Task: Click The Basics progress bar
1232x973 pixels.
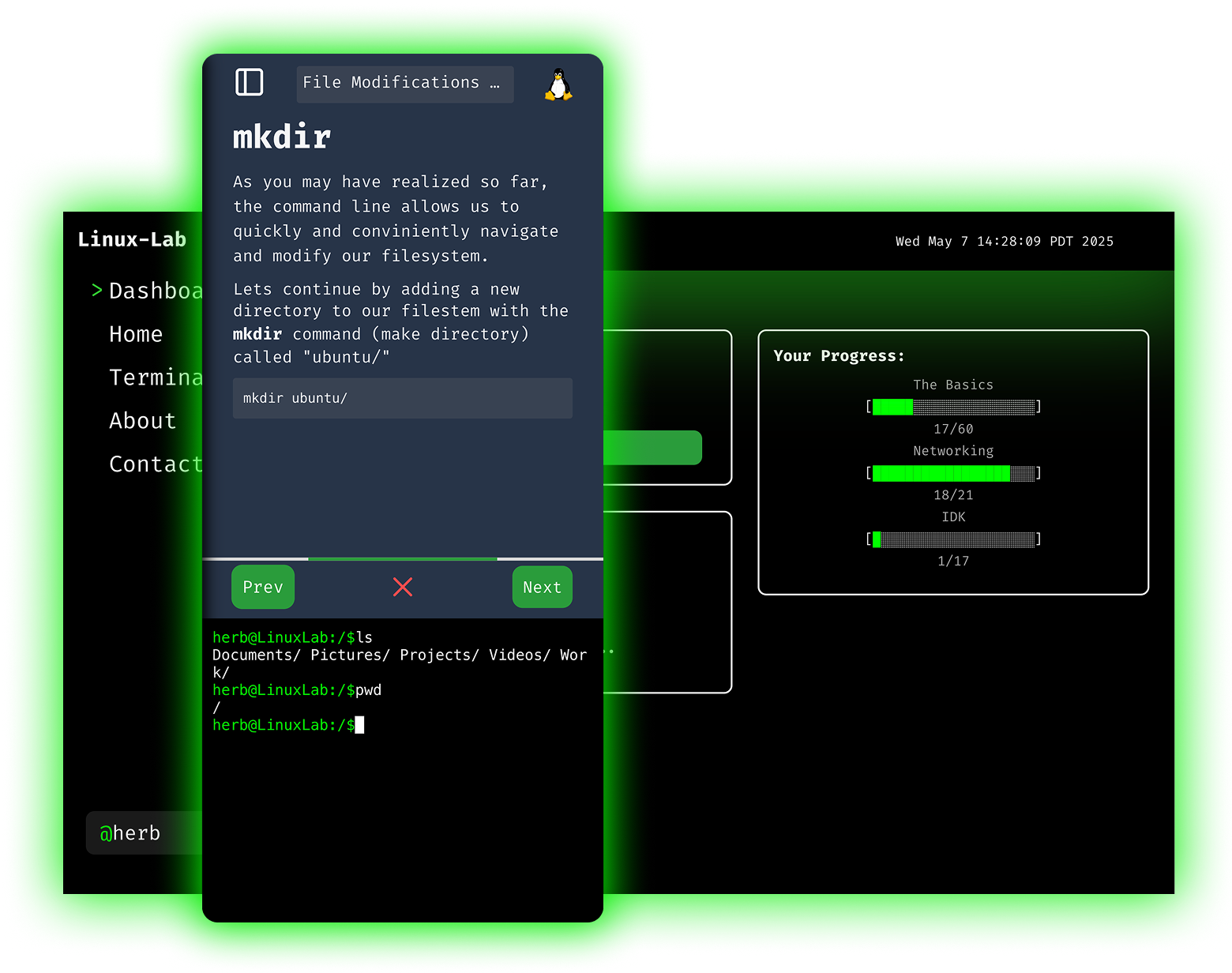Action: tap(953, 407)
